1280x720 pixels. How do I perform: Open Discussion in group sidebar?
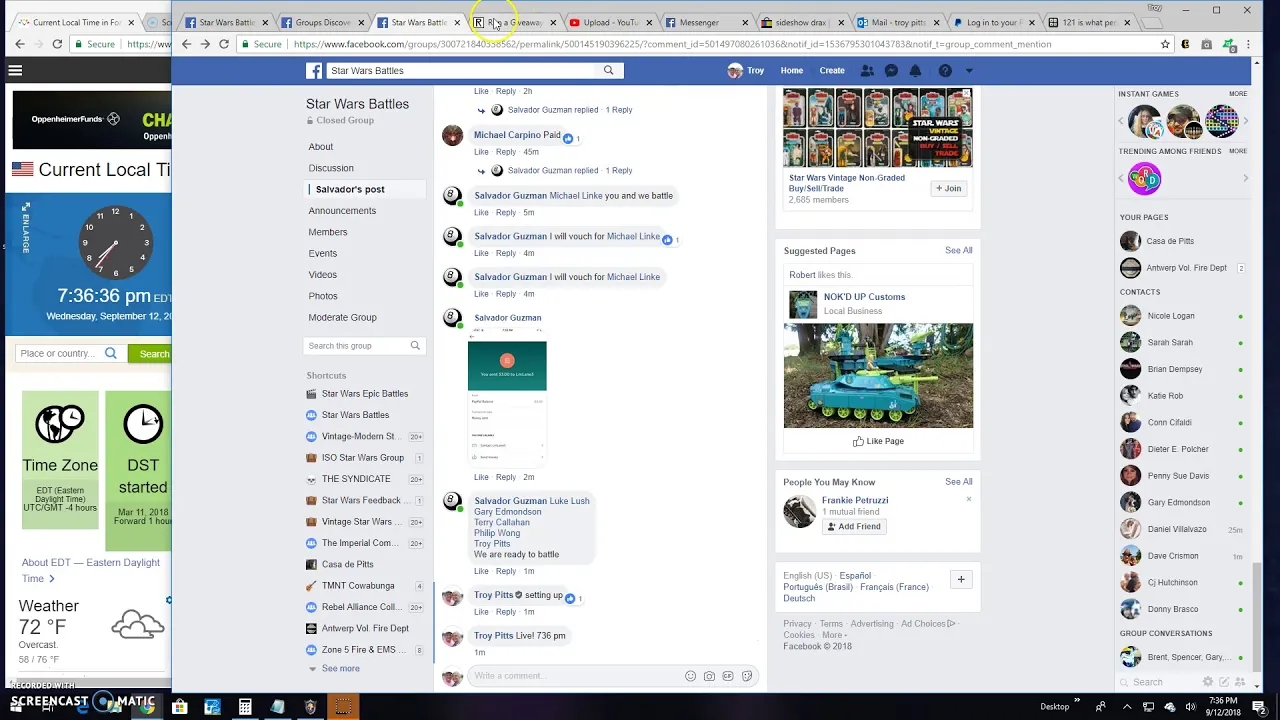pos(331,168)
